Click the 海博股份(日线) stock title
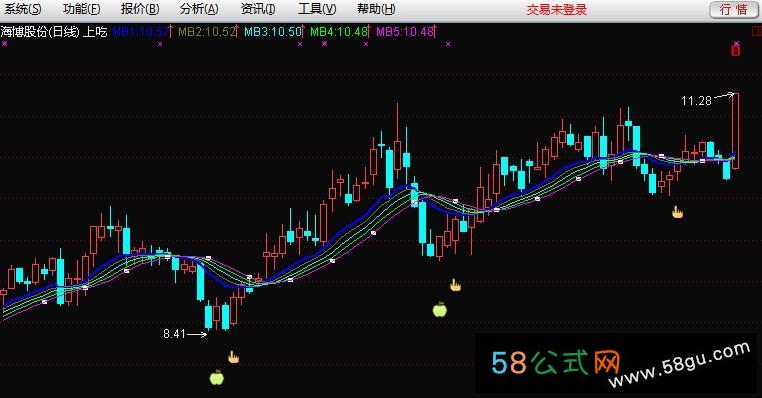The width and height of the screenshot is (762, 398). click(40, 32)
